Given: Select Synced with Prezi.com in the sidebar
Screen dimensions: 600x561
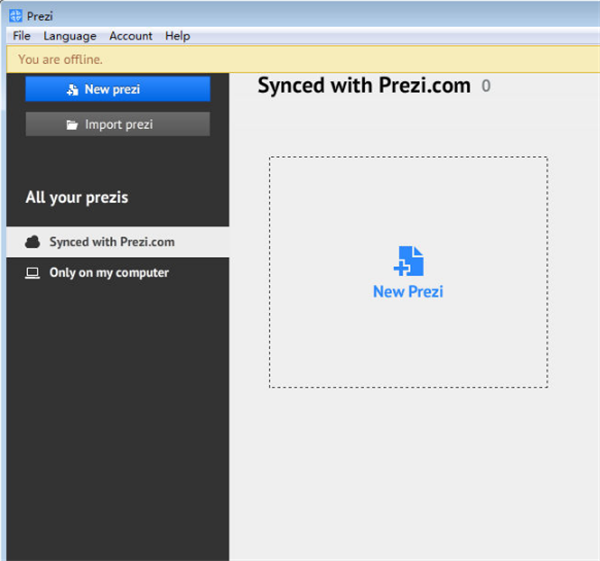Looking at the screenshot, I should click(112, 242).
